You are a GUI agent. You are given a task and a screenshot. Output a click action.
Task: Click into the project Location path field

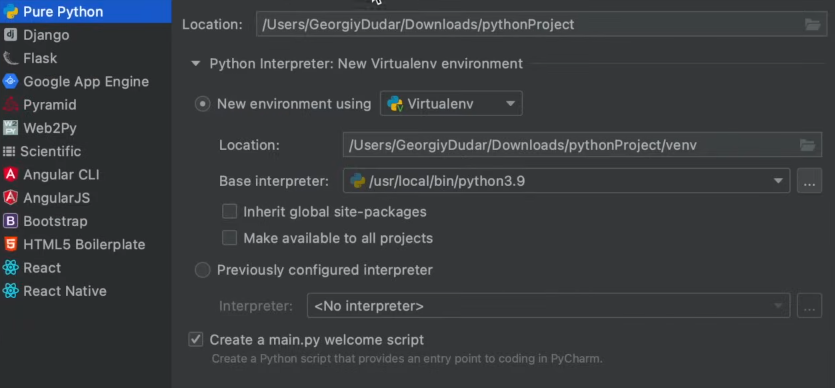click(542, 24)
